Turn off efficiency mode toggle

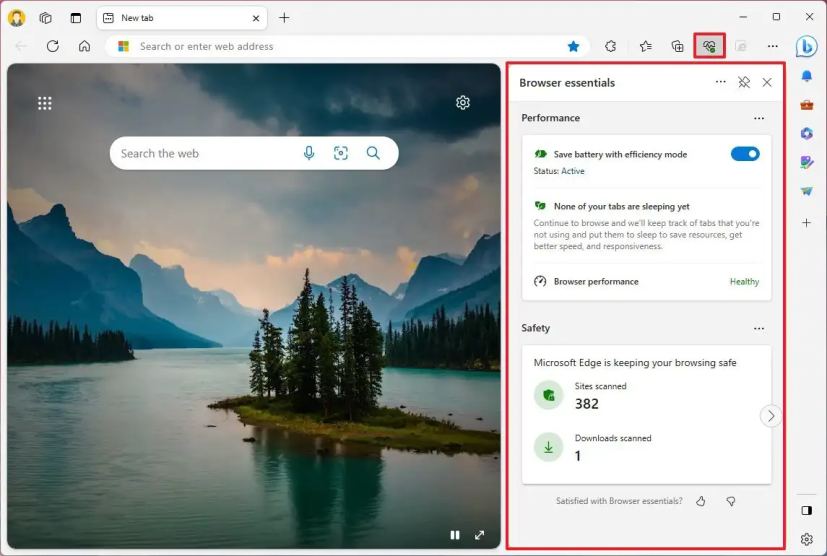tap(745, 154)
